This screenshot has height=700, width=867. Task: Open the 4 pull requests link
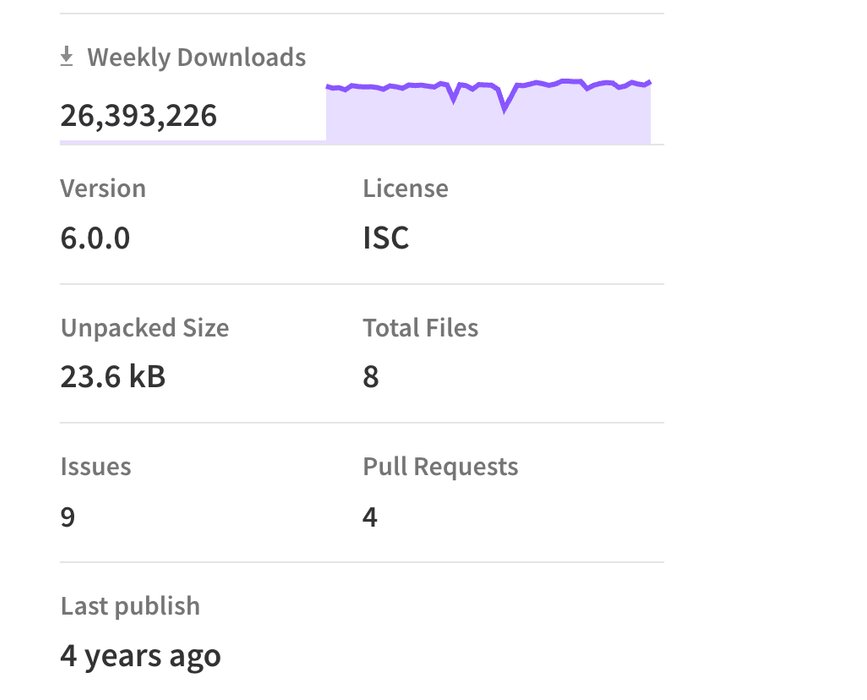370,517
